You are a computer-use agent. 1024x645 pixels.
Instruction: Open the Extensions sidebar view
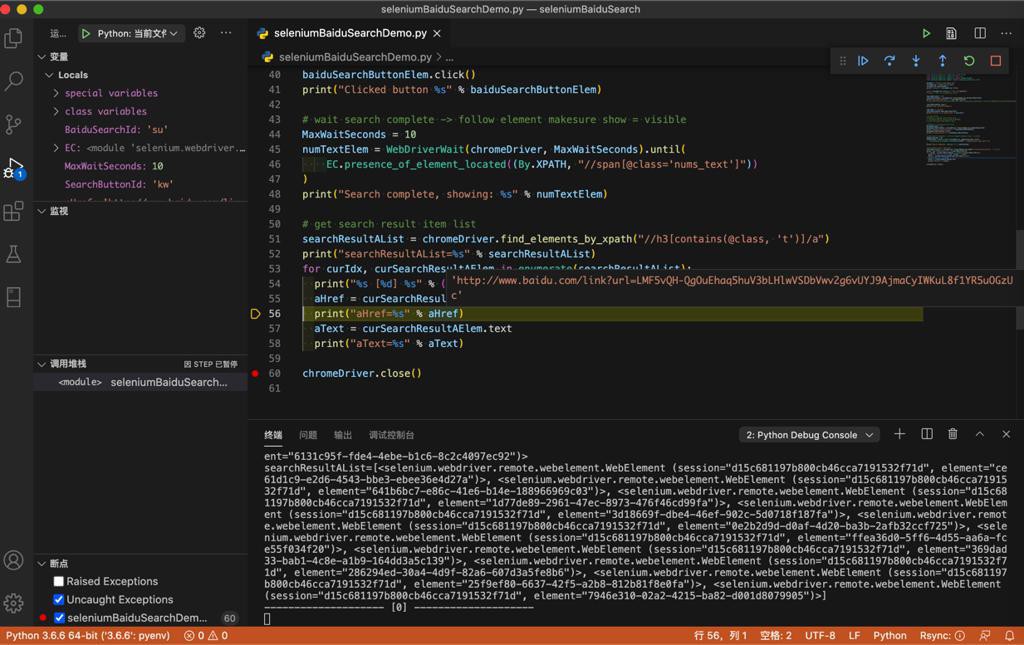(14, 211)
